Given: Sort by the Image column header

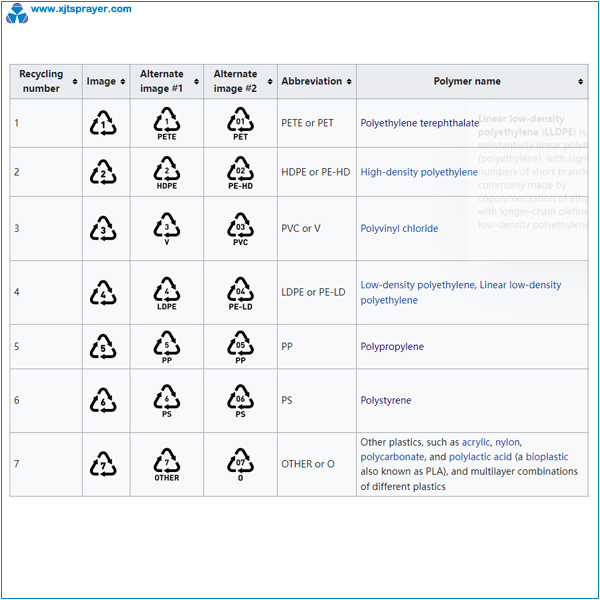Looking at the screenshot, I should click(x=106, y=82).
